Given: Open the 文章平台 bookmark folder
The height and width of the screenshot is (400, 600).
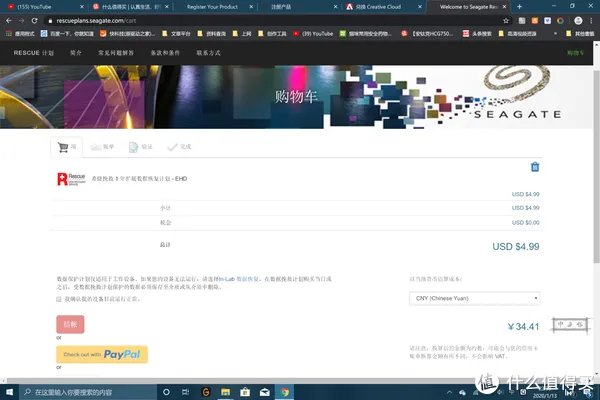Looking at the screenshot, I should (176, 34).
